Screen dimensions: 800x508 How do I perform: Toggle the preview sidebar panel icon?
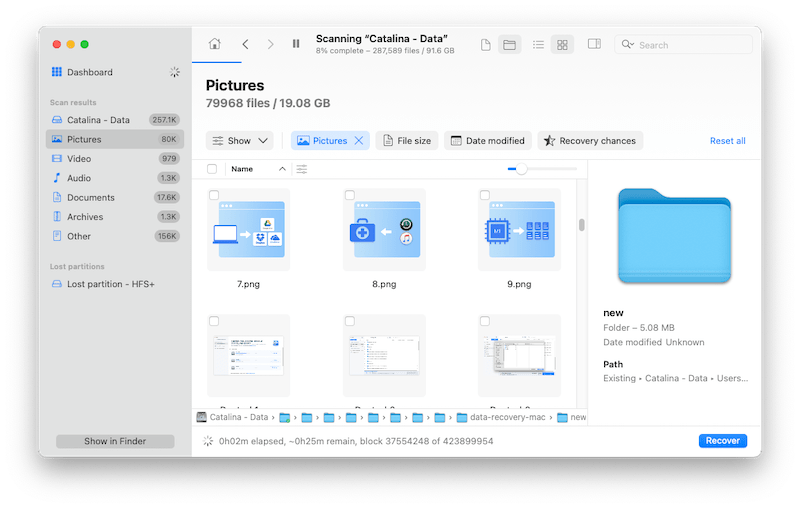point(594,45)
